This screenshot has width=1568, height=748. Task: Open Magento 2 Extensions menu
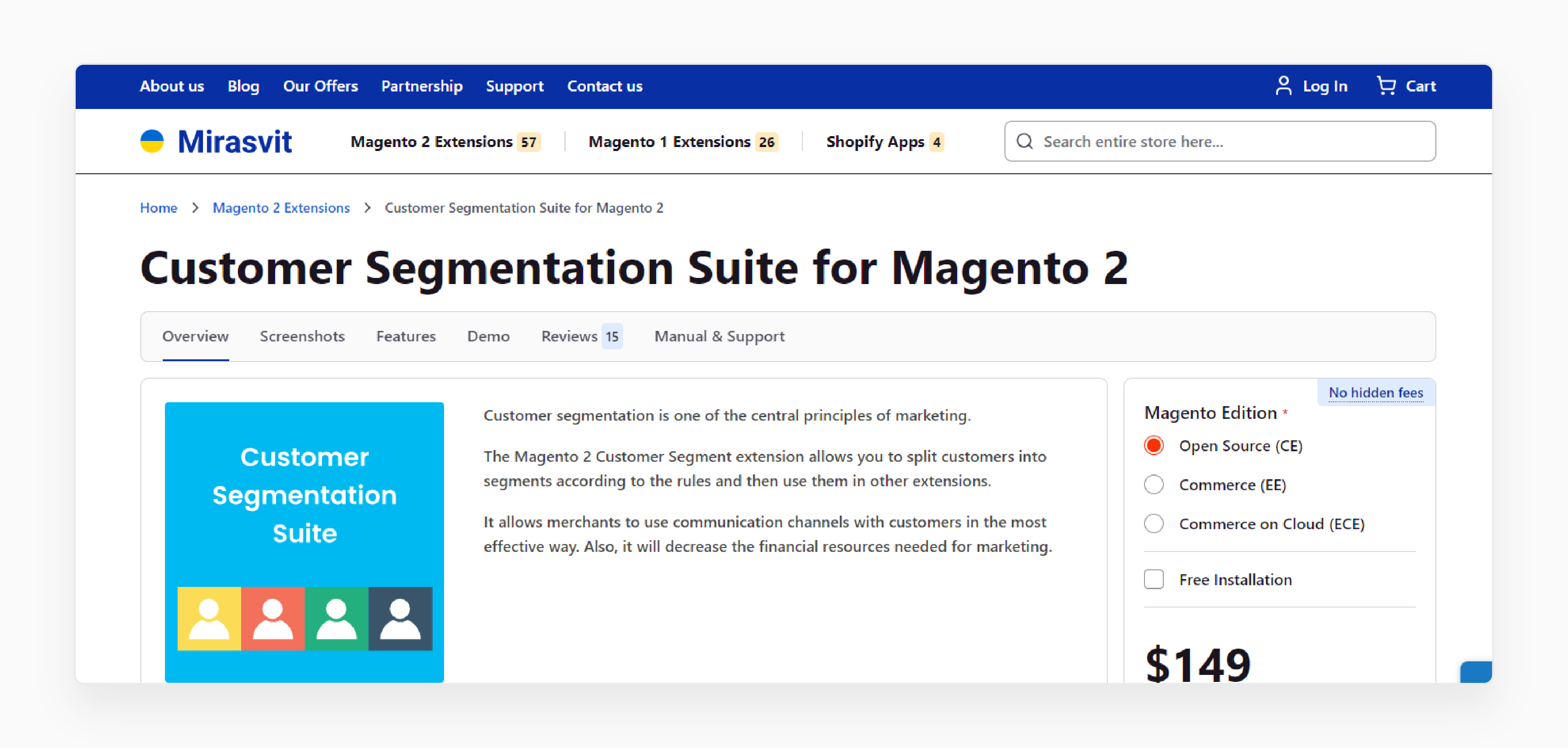click(x=431, y=142)
